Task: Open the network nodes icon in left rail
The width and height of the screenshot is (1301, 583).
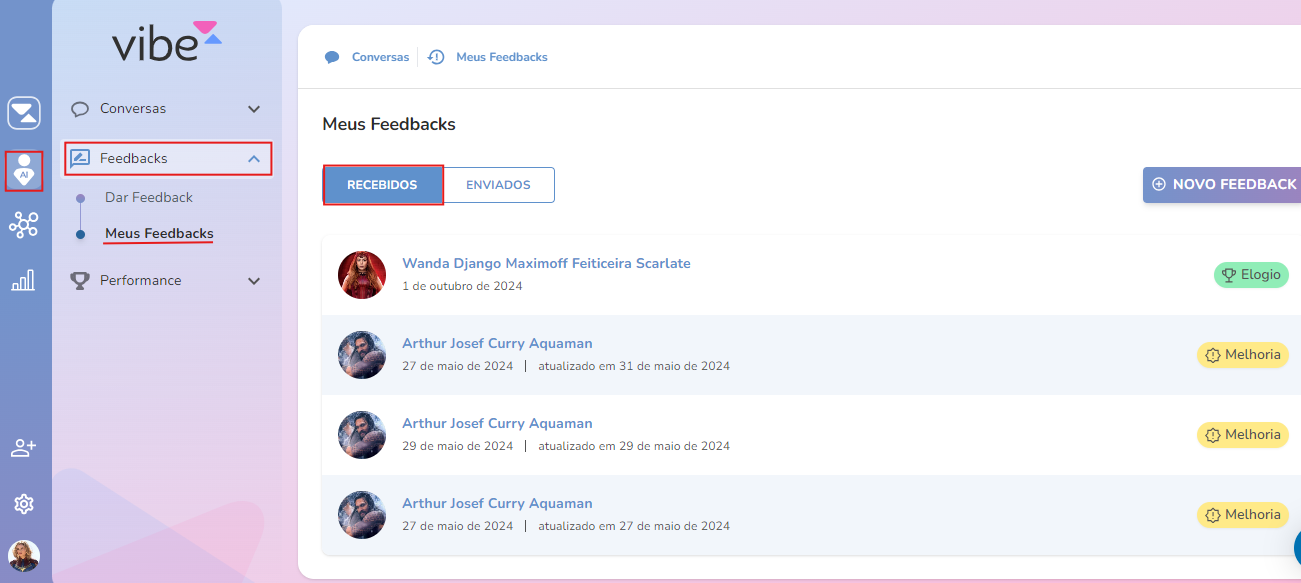Action: click(23, 225)
